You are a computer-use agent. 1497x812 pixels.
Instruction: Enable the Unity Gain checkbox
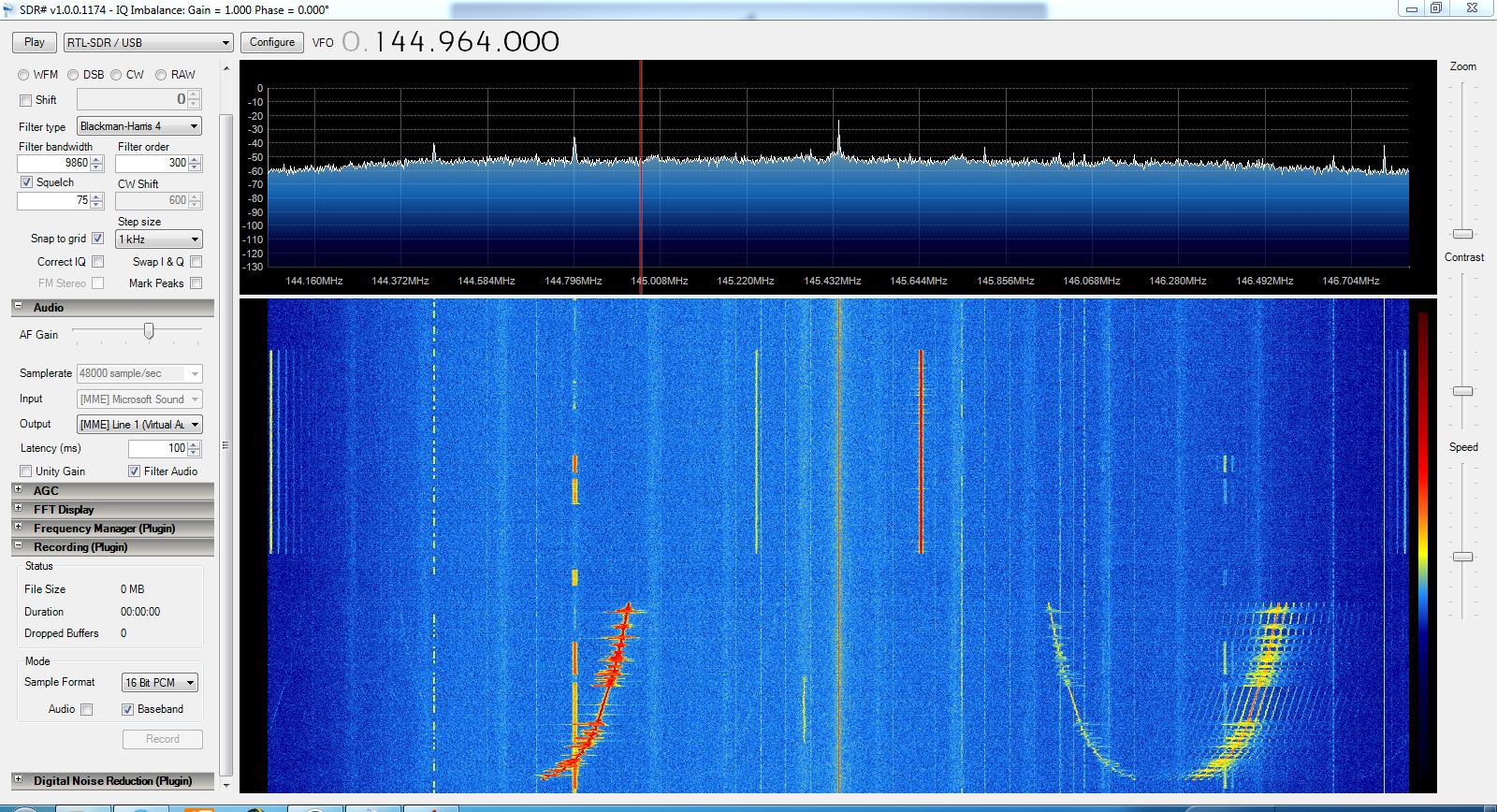tap(26, 471)
